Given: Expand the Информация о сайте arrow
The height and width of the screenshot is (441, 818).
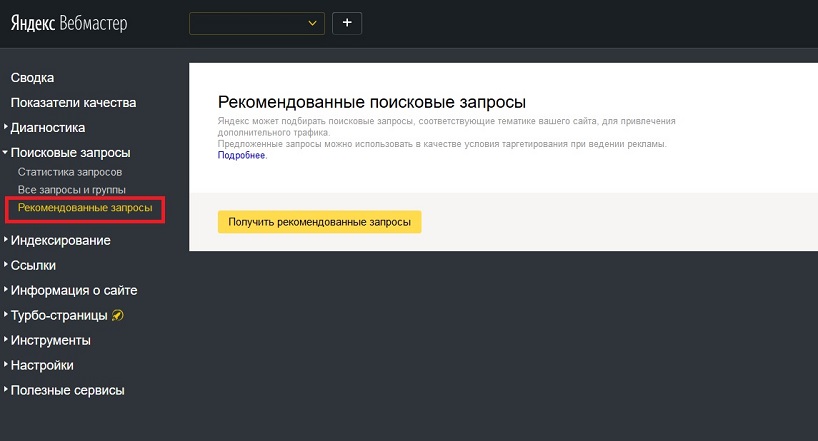Looking at the screenshot, I should pos(6,290).
